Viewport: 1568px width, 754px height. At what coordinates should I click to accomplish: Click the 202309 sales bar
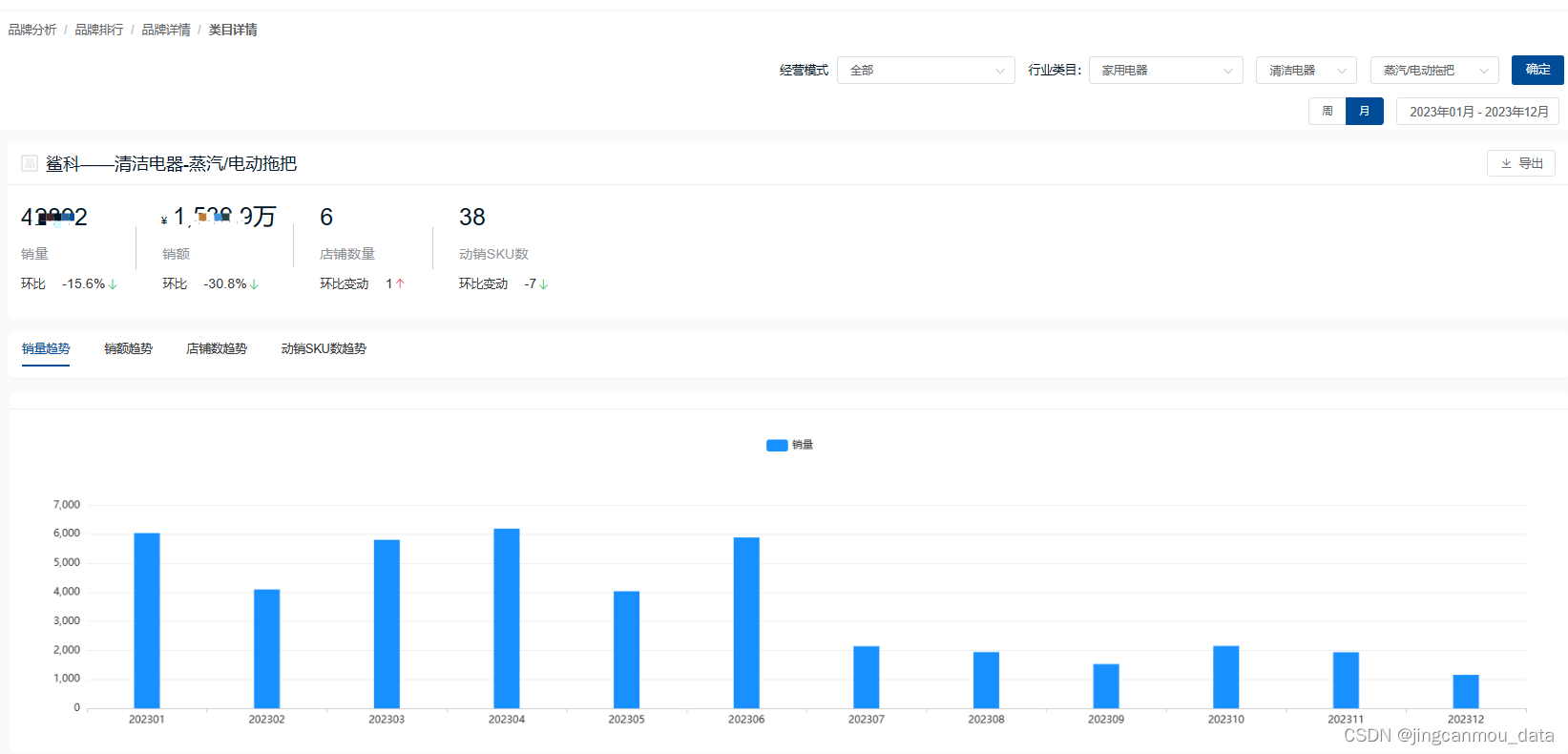[1106, 686]
